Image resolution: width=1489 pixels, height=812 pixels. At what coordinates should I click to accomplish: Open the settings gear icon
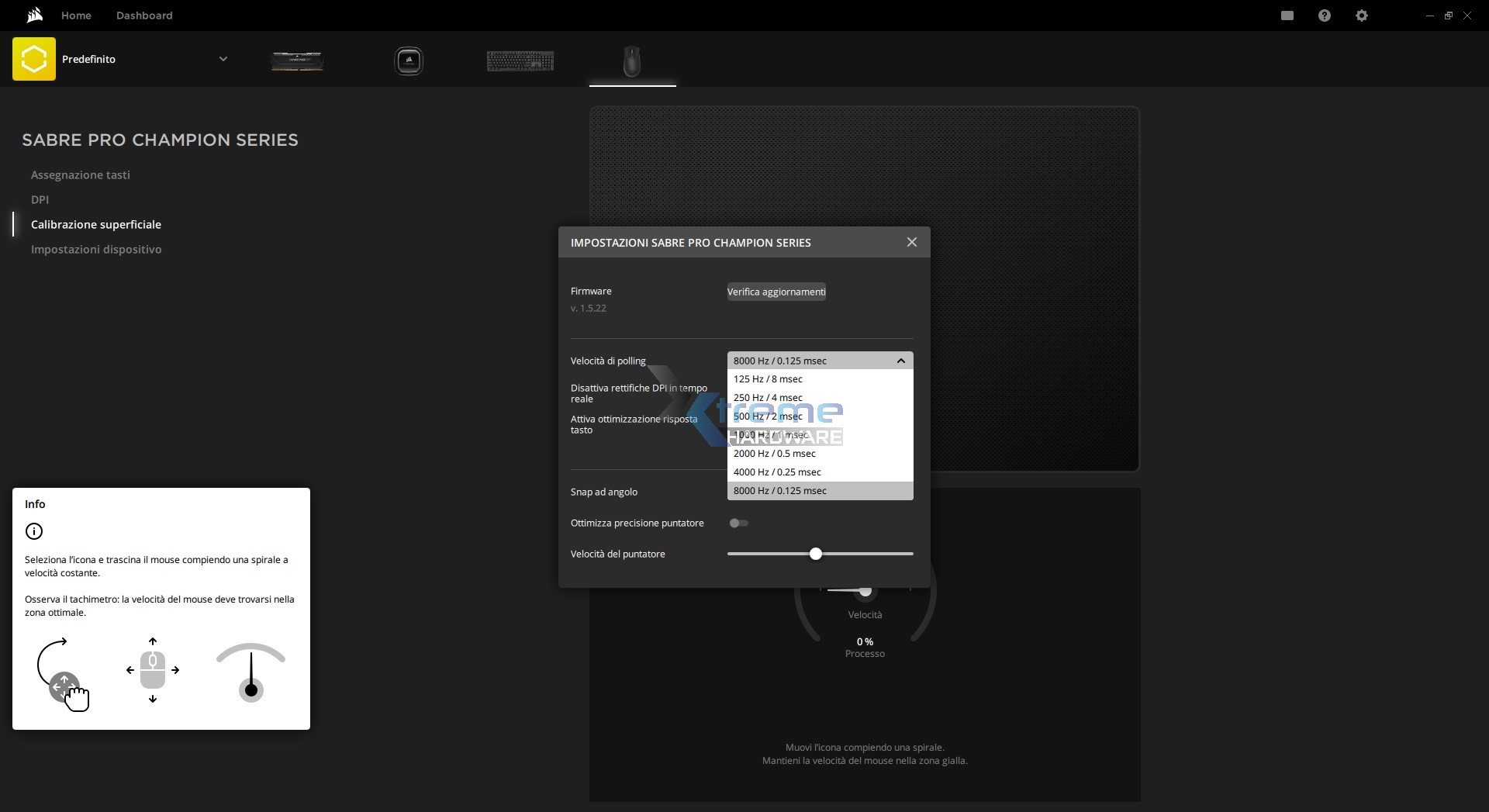tap(1362, 16)
